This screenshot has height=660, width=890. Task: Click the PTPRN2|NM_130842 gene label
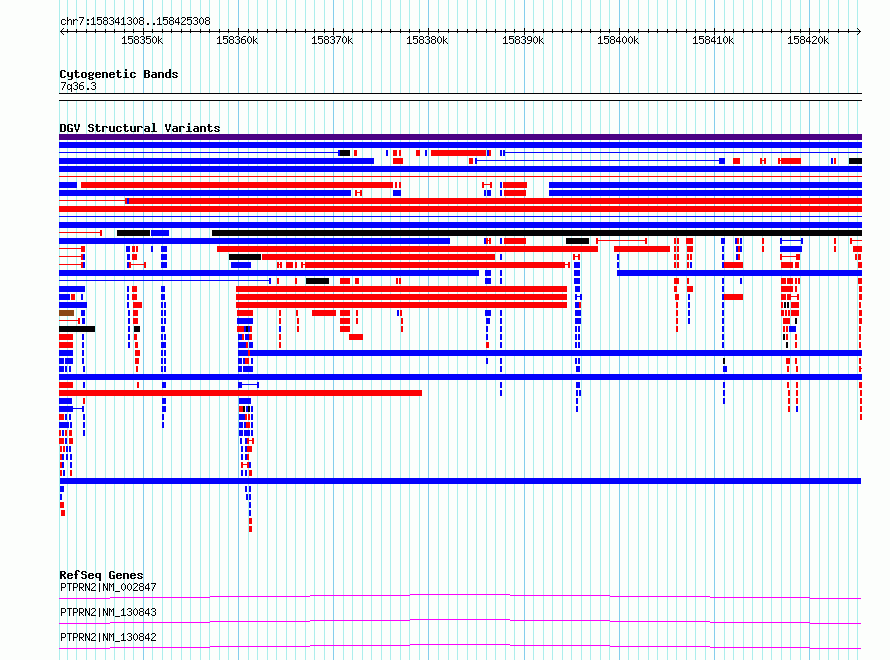(x=108, y=637)
